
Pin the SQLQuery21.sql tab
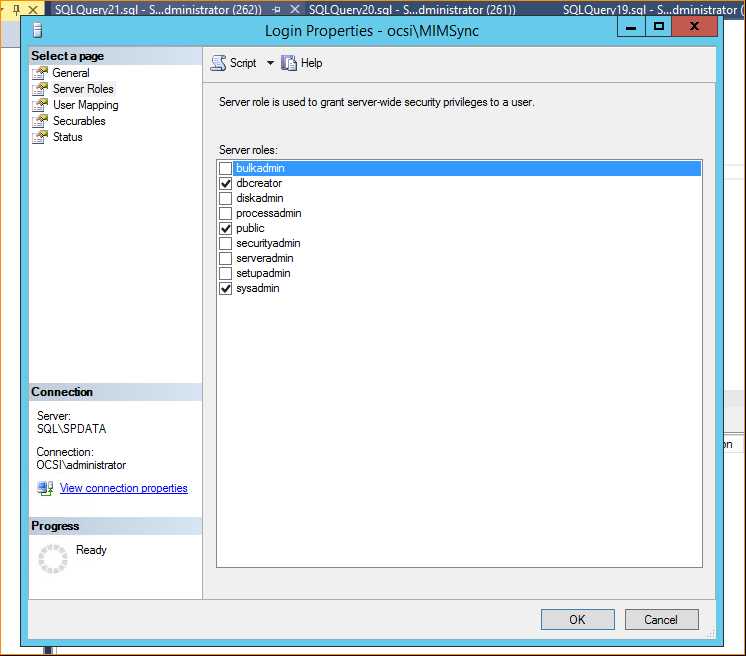(x=277, y=10)
